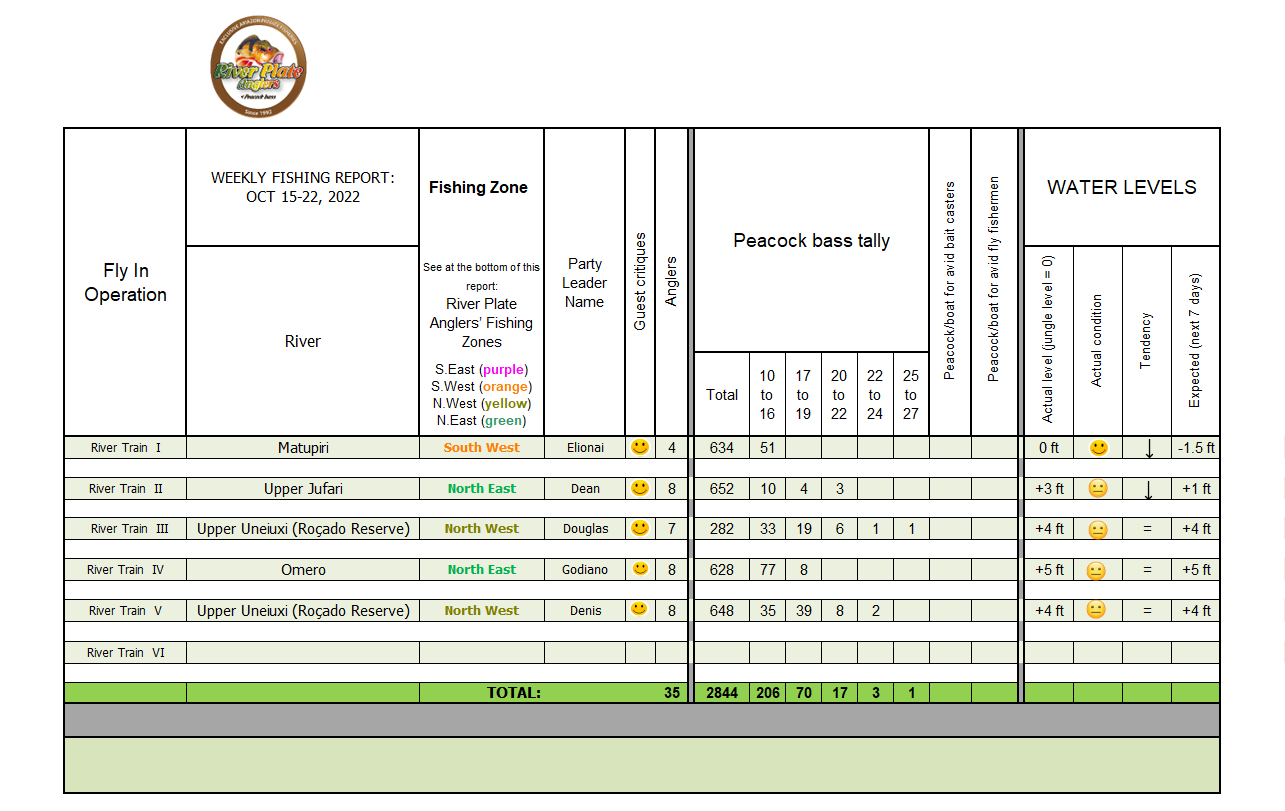Click guest critique smiley in Douglas row
Image resolution: width=1285 pixels, height=811 pixels.
pos(640,528)
